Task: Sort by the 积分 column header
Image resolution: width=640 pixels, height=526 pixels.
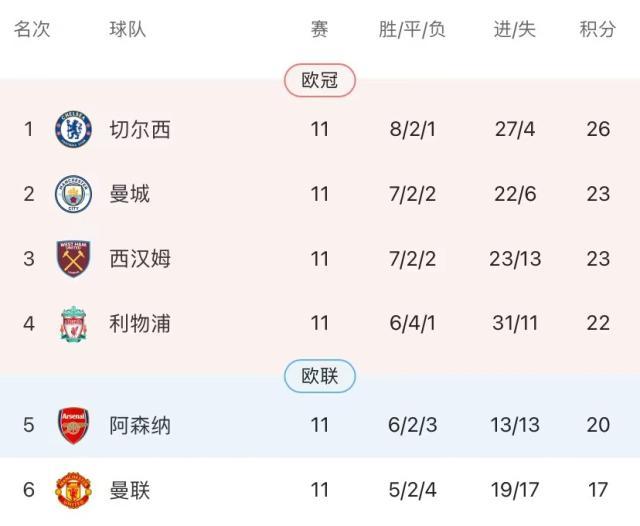Action: point(598,29)
